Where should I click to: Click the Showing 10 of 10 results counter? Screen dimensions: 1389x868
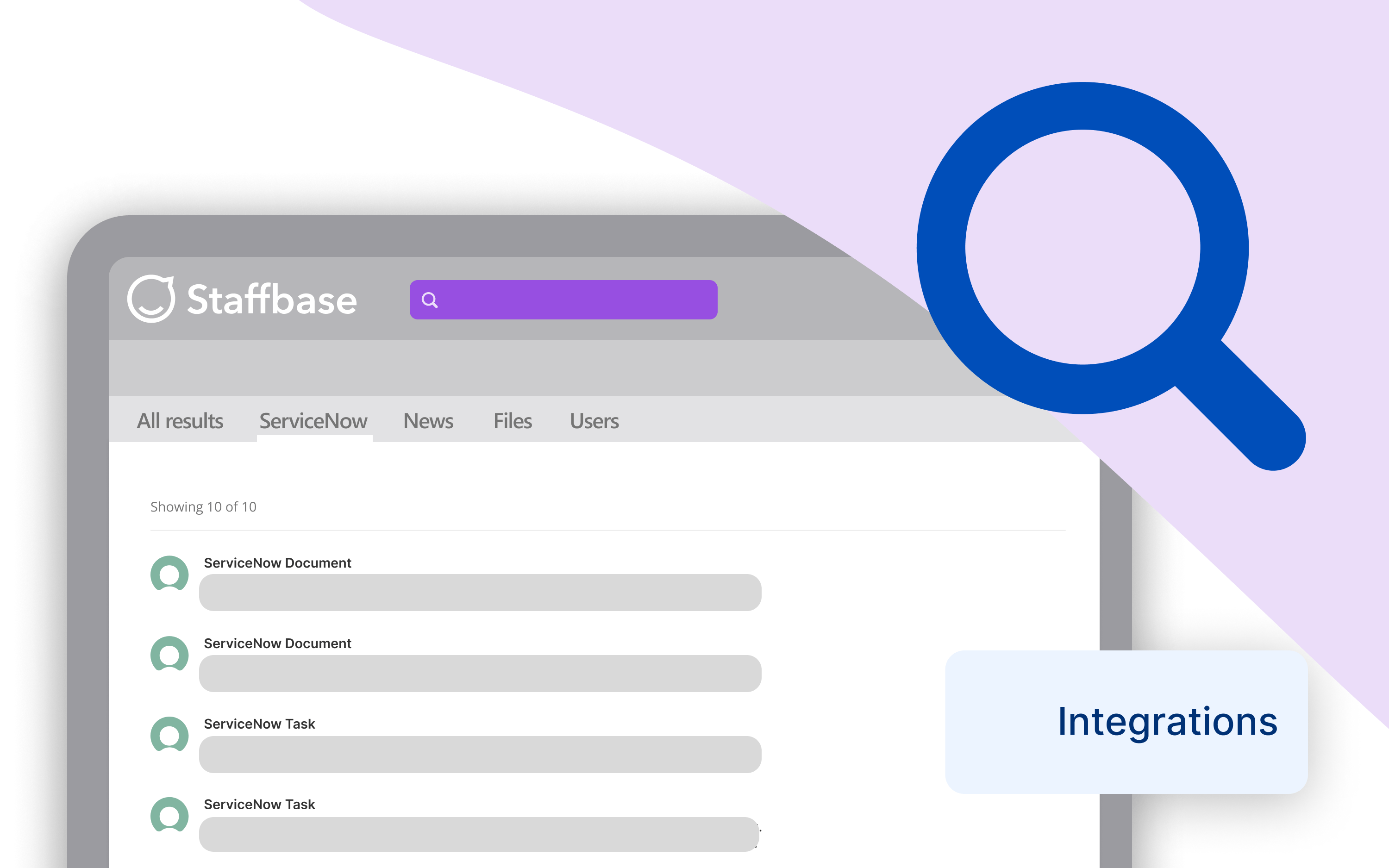click(x=204, y=507)
